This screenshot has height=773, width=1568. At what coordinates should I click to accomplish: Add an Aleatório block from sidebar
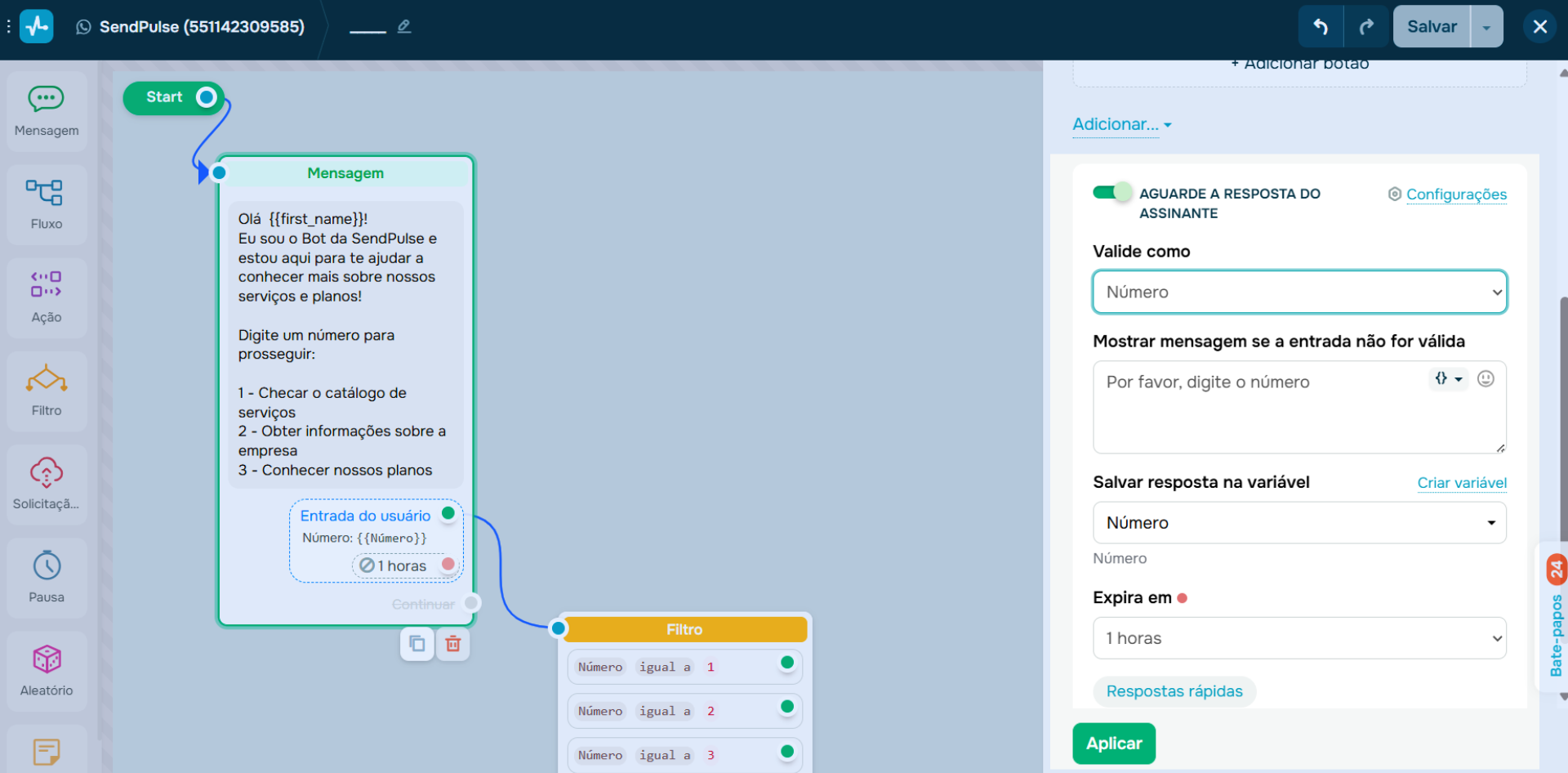tap(47, 671)
